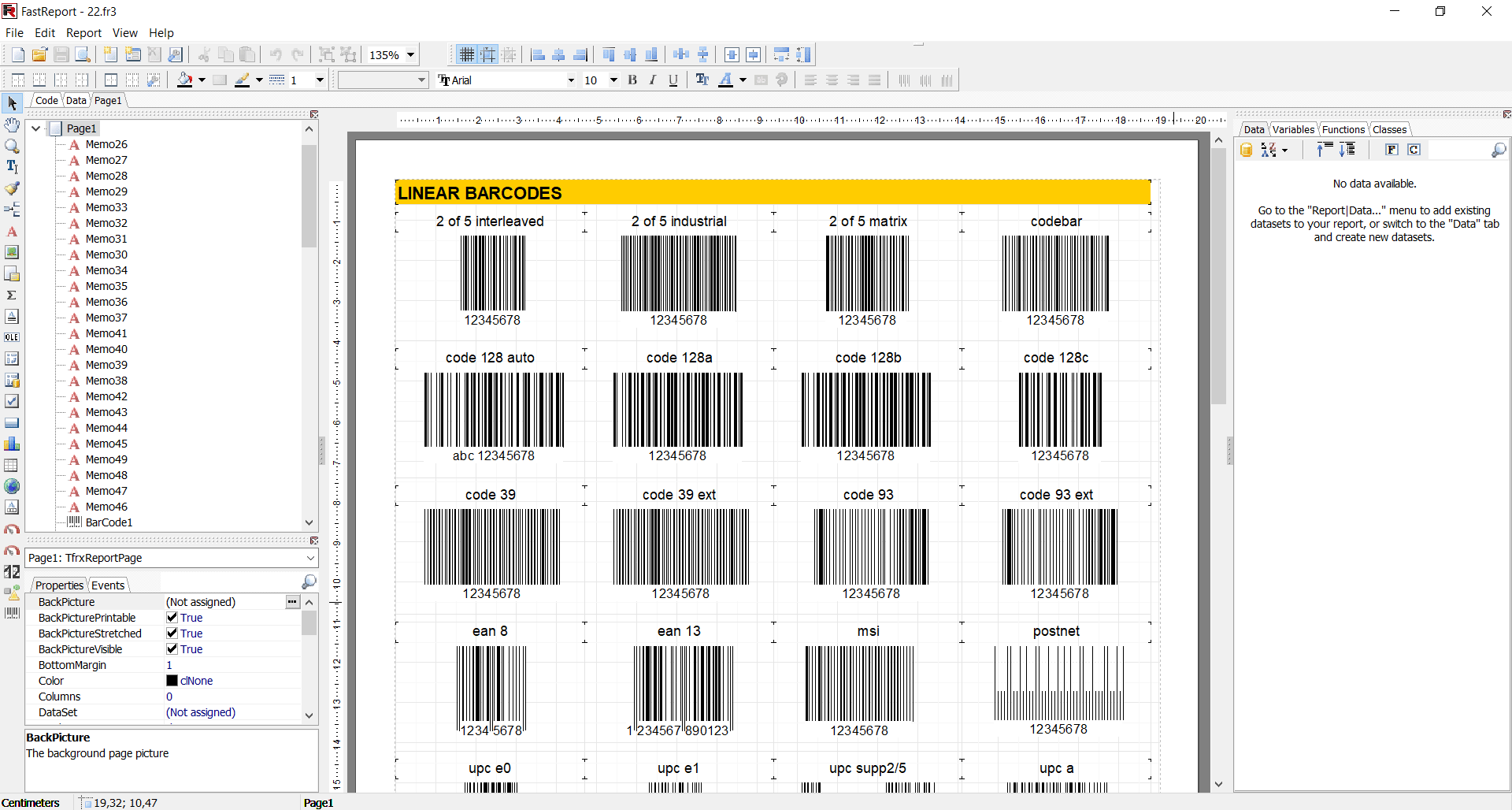
Task: Select the Text object tool
Action: pyautogui.click(x=12, y=166)
